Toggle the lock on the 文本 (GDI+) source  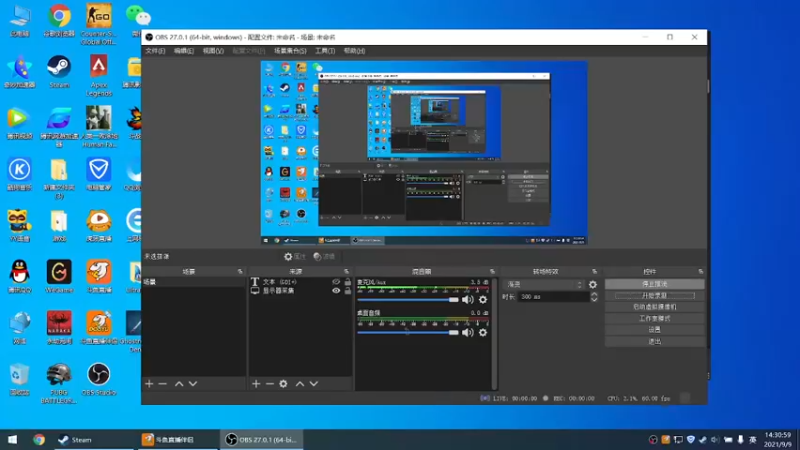click(x=348, y=282)
